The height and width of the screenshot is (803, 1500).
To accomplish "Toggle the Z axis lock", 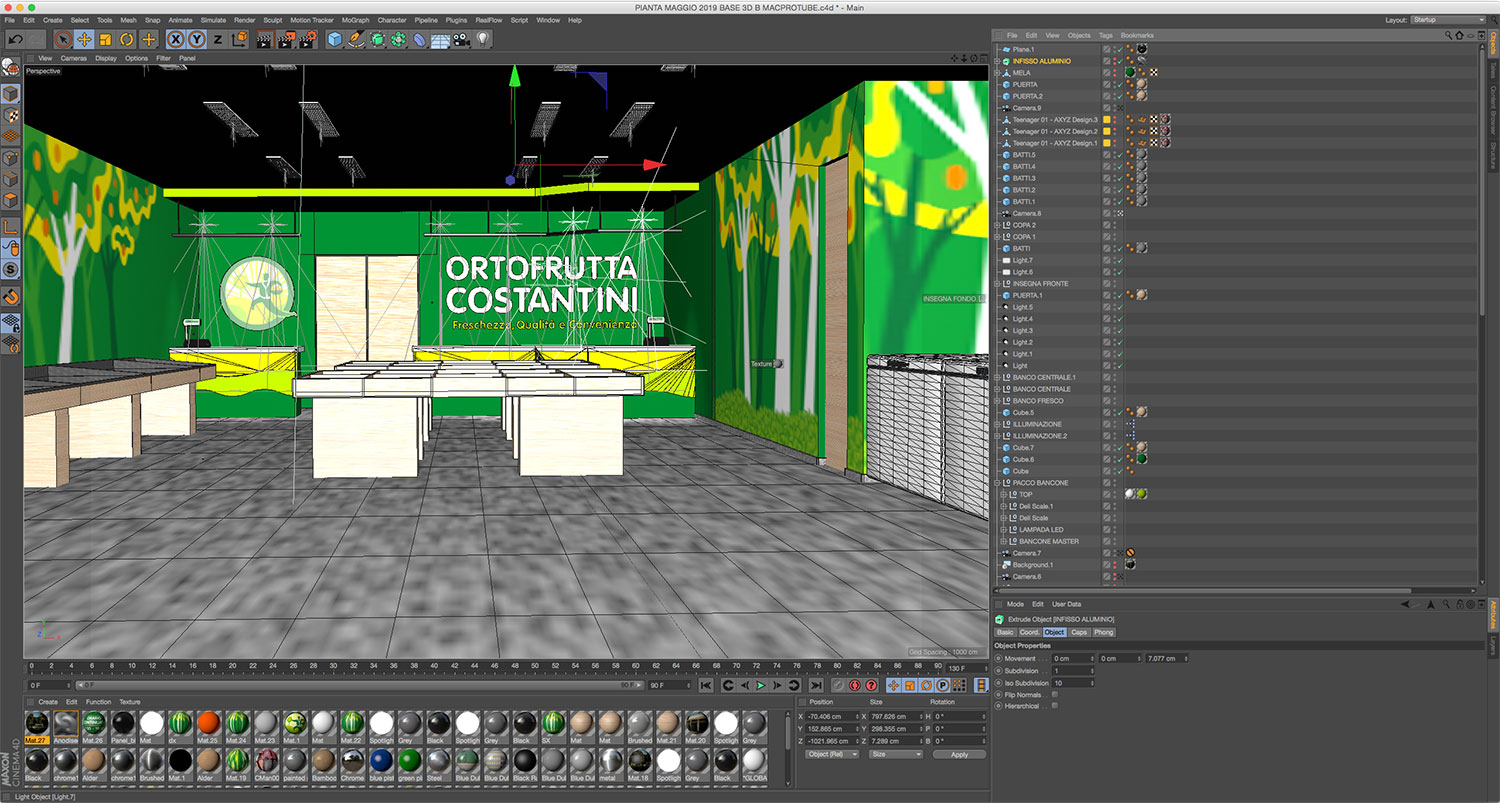I will (x=218, y=39).
